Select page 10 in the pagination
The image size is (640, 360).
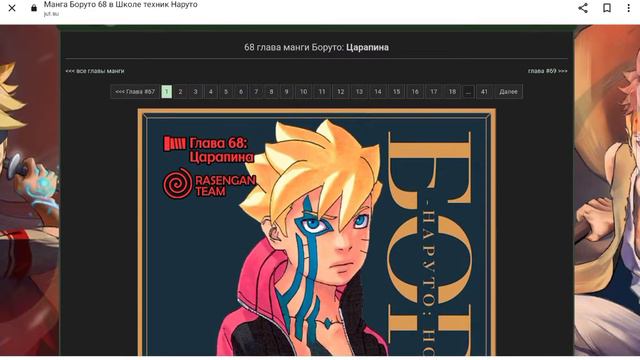point(304,92)
